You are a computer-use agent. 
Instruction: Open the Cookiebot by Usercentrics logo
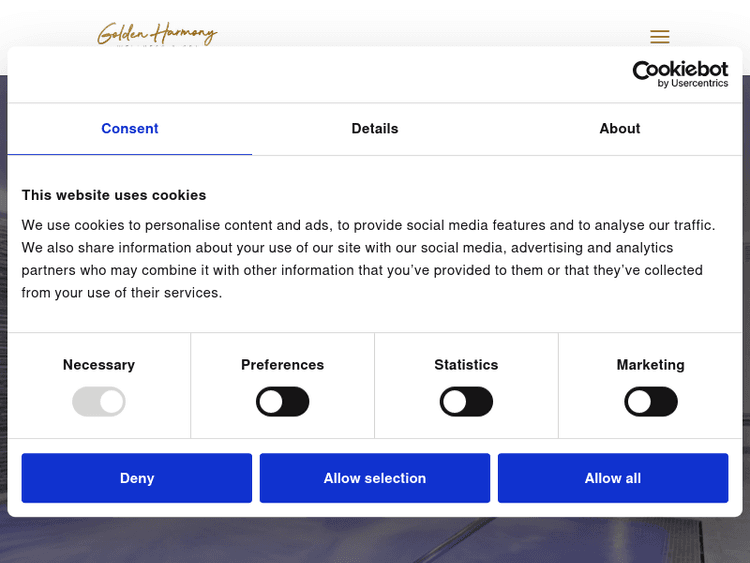click(680, 74)
